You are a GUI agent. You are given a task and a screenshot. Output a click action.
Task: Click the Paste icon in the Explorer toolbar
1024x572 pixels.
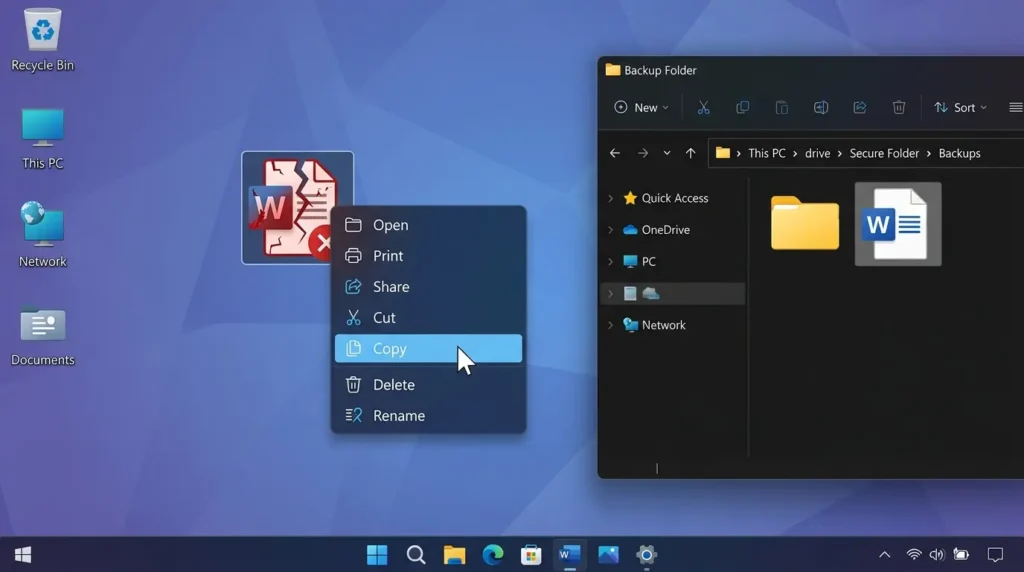pyautogui.click(x=782, y=108)
